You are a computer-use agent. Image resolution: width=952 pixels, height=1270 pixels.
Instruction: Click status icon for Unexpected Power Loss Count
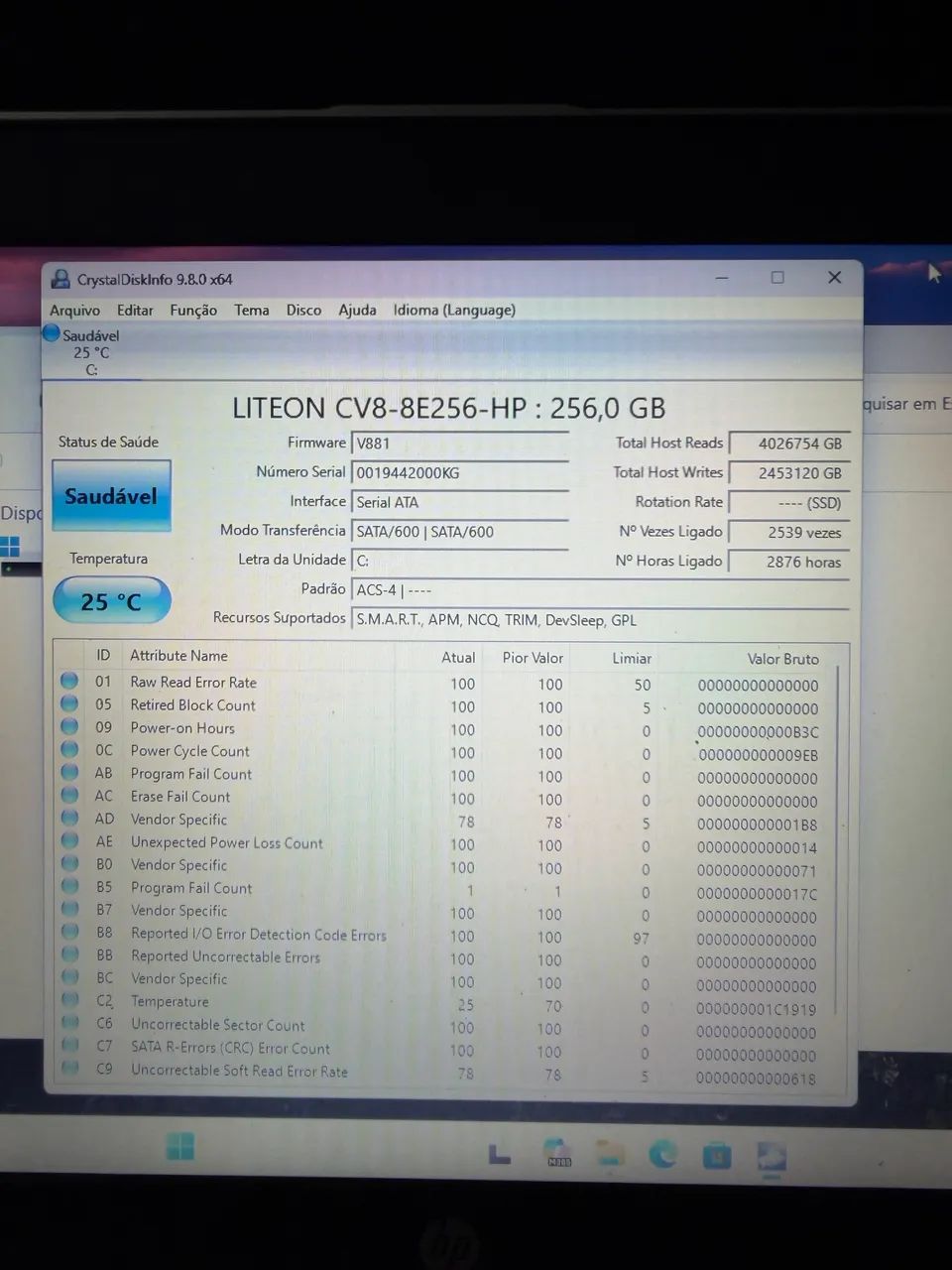pyautogui.click(x=69, y=840)
